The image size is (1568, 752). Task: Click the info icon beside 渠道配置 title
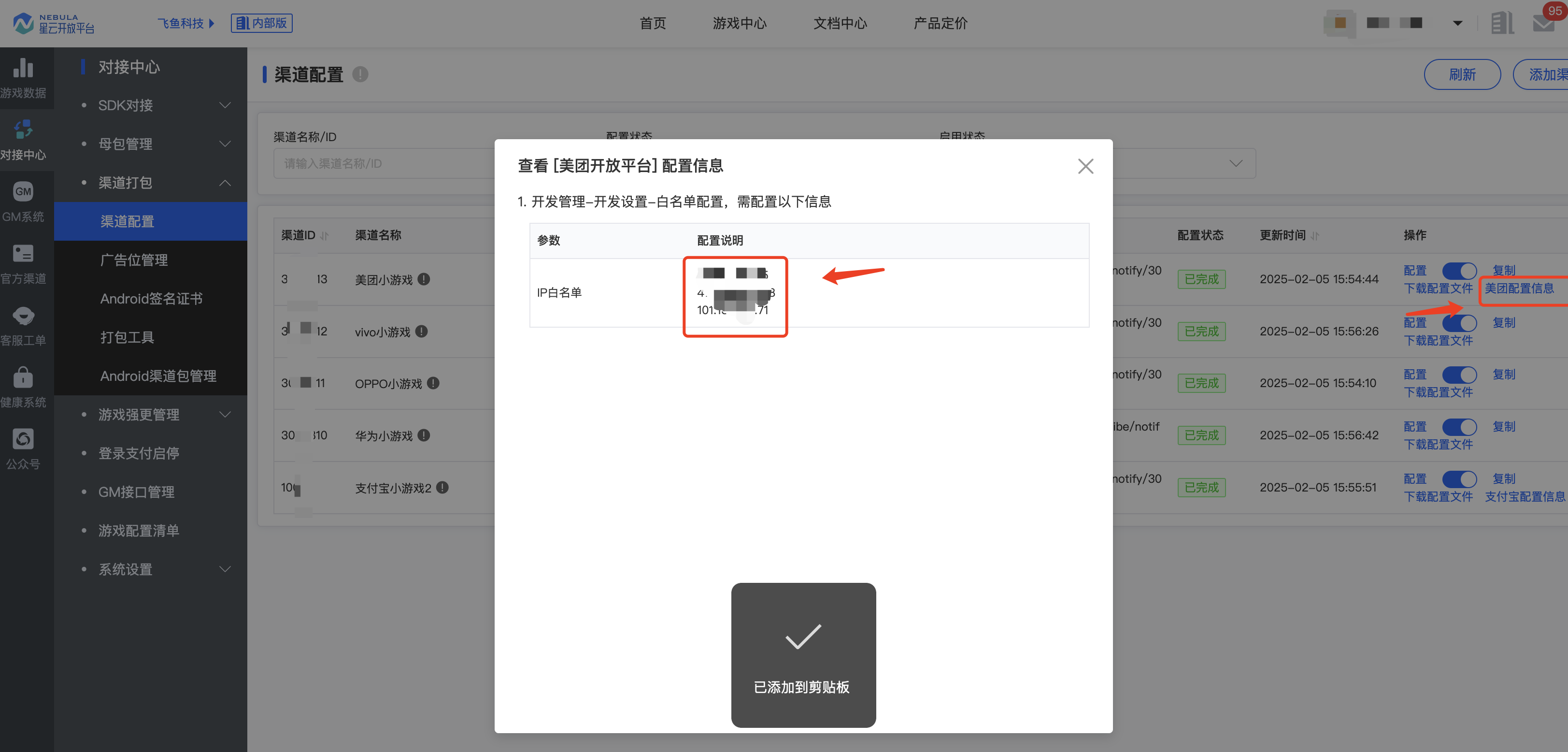(x=360, y=74)
